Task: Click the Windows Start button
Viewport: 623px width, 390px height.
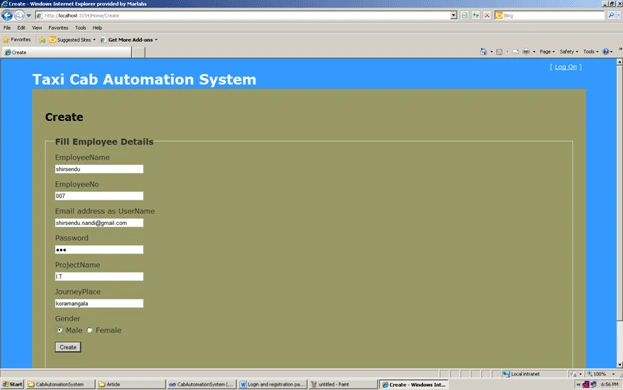Action: coord(12,384)
